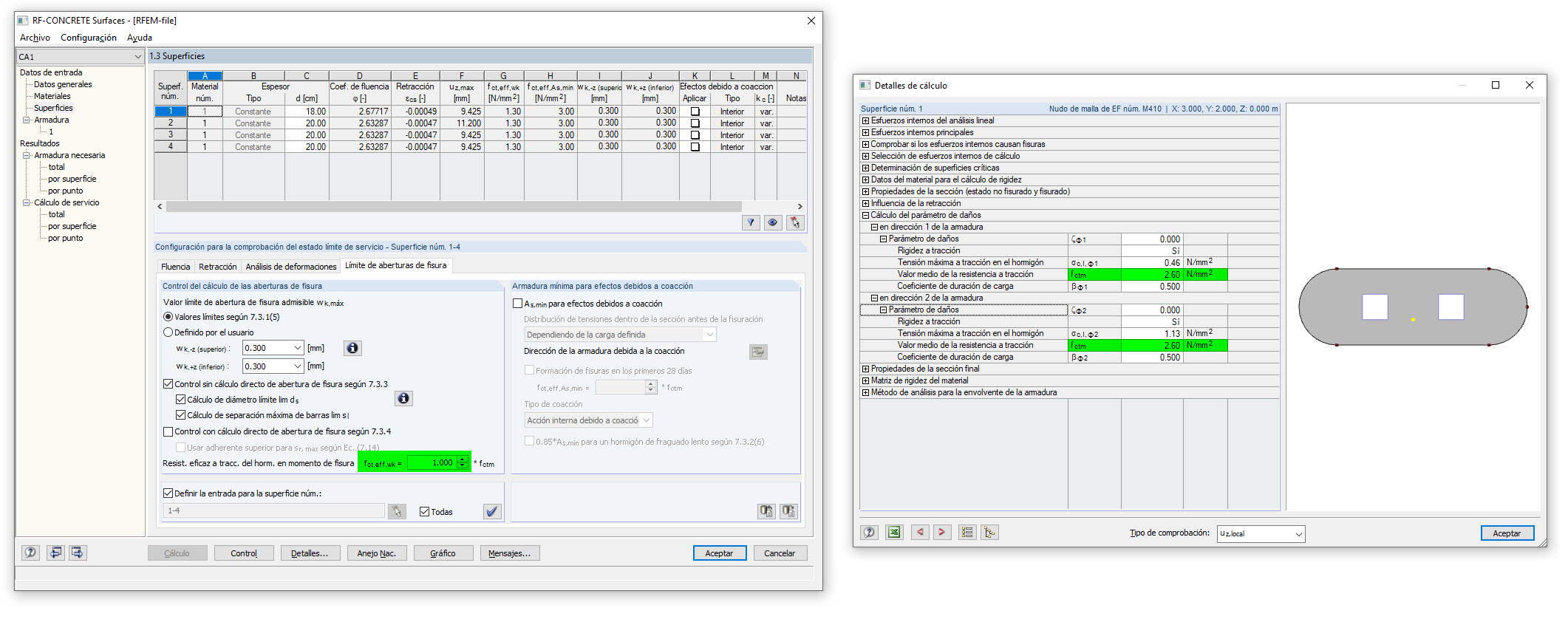
Task: Switch to the Retracción tab
Action: (218, 267)
